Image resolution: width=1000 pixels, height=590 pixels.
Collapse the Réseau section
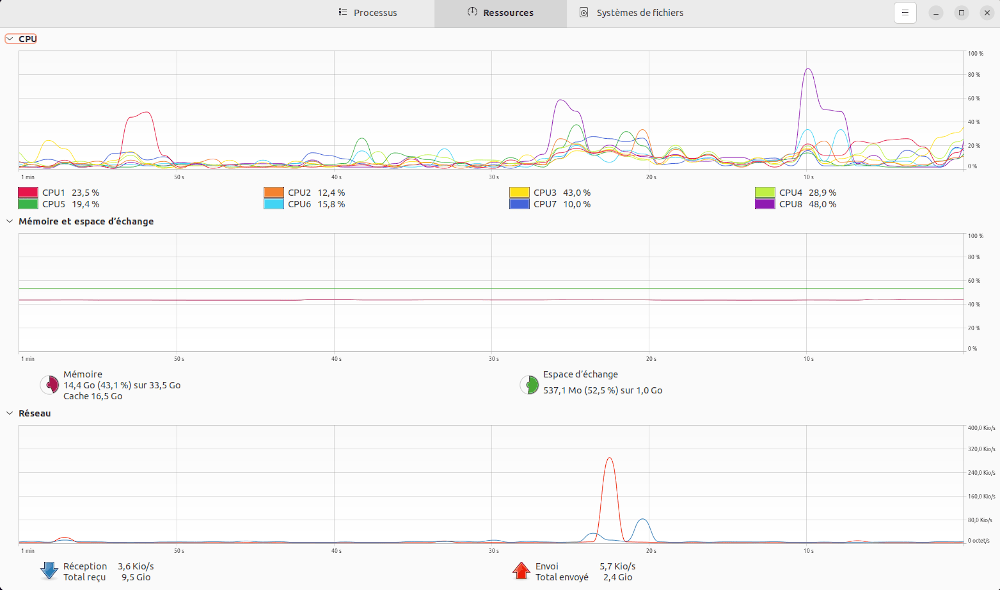pos(10,413)
